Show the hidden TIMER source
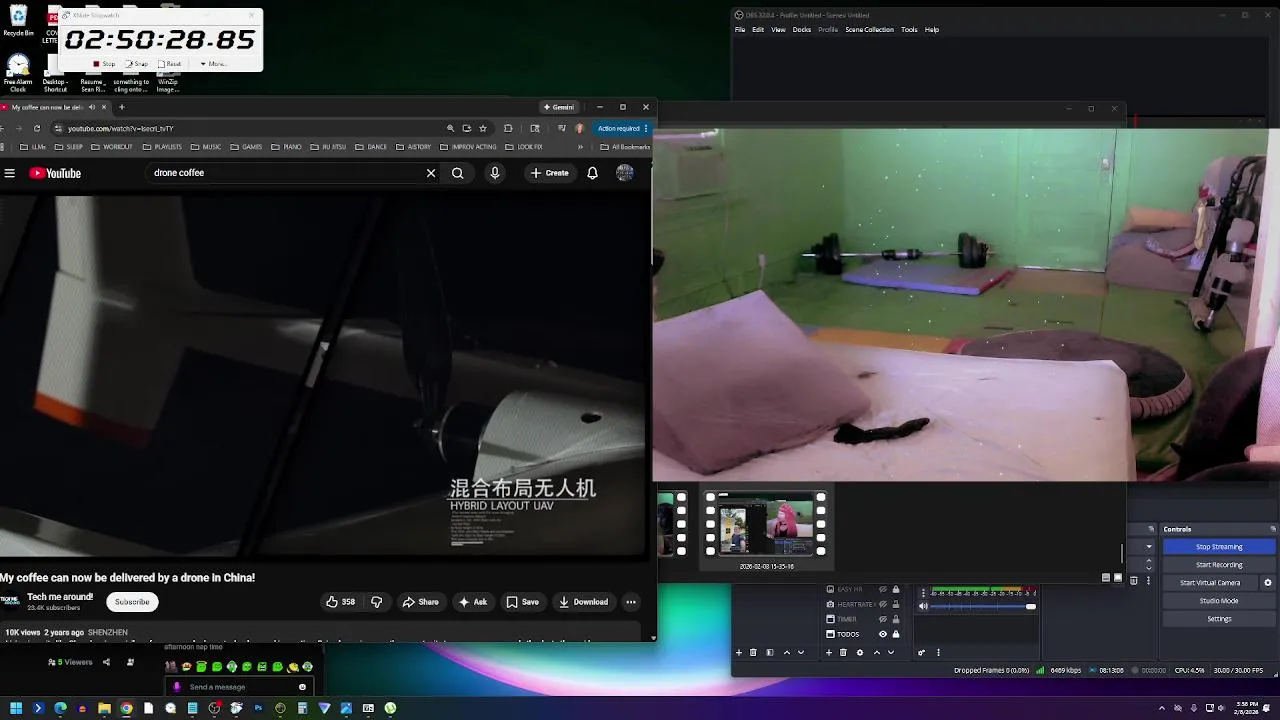This screenshot has width=1280, height=720. coord(882,619)
